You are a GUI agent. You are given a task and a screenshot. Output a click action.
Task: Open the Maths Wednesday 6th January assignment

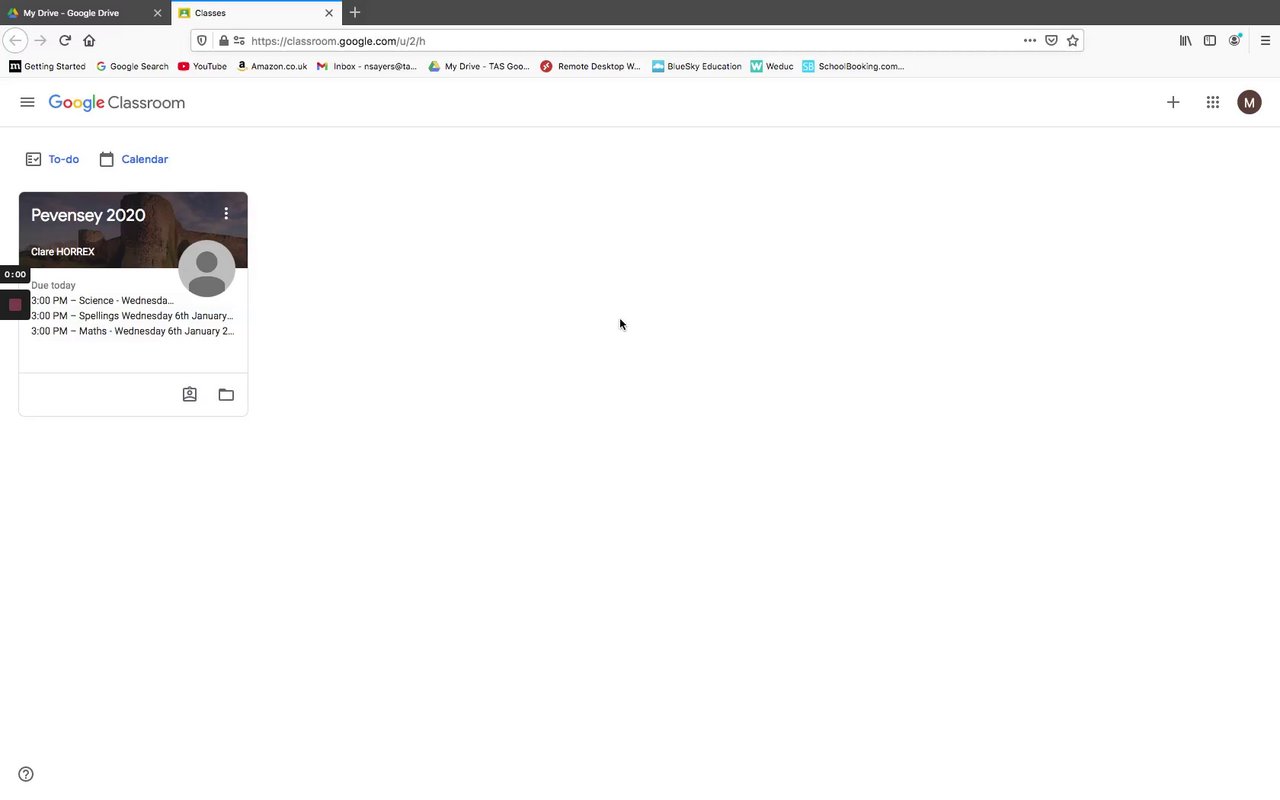point(132,331)
